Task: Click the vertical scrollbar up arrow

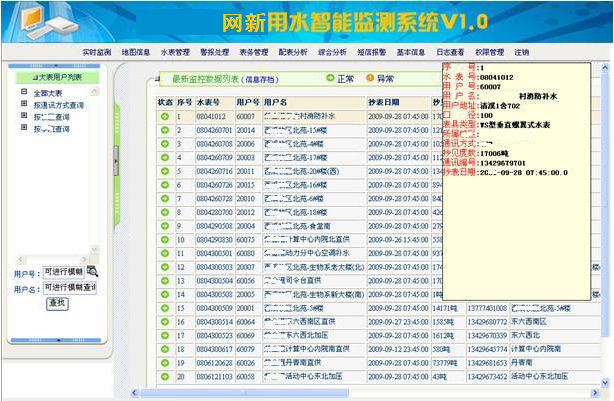Action: [x=605, y=68]
